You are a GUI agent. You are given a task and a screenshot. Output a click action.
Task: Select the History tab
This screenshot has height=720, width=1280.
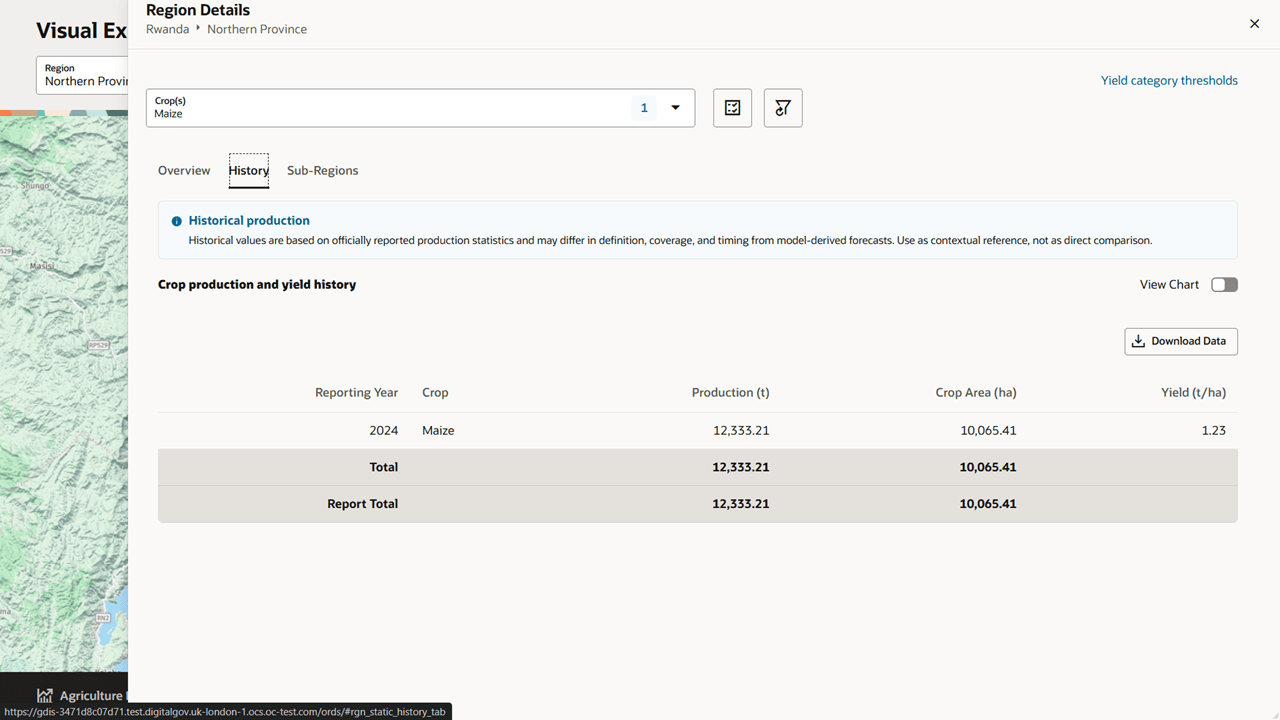(248, 170)
